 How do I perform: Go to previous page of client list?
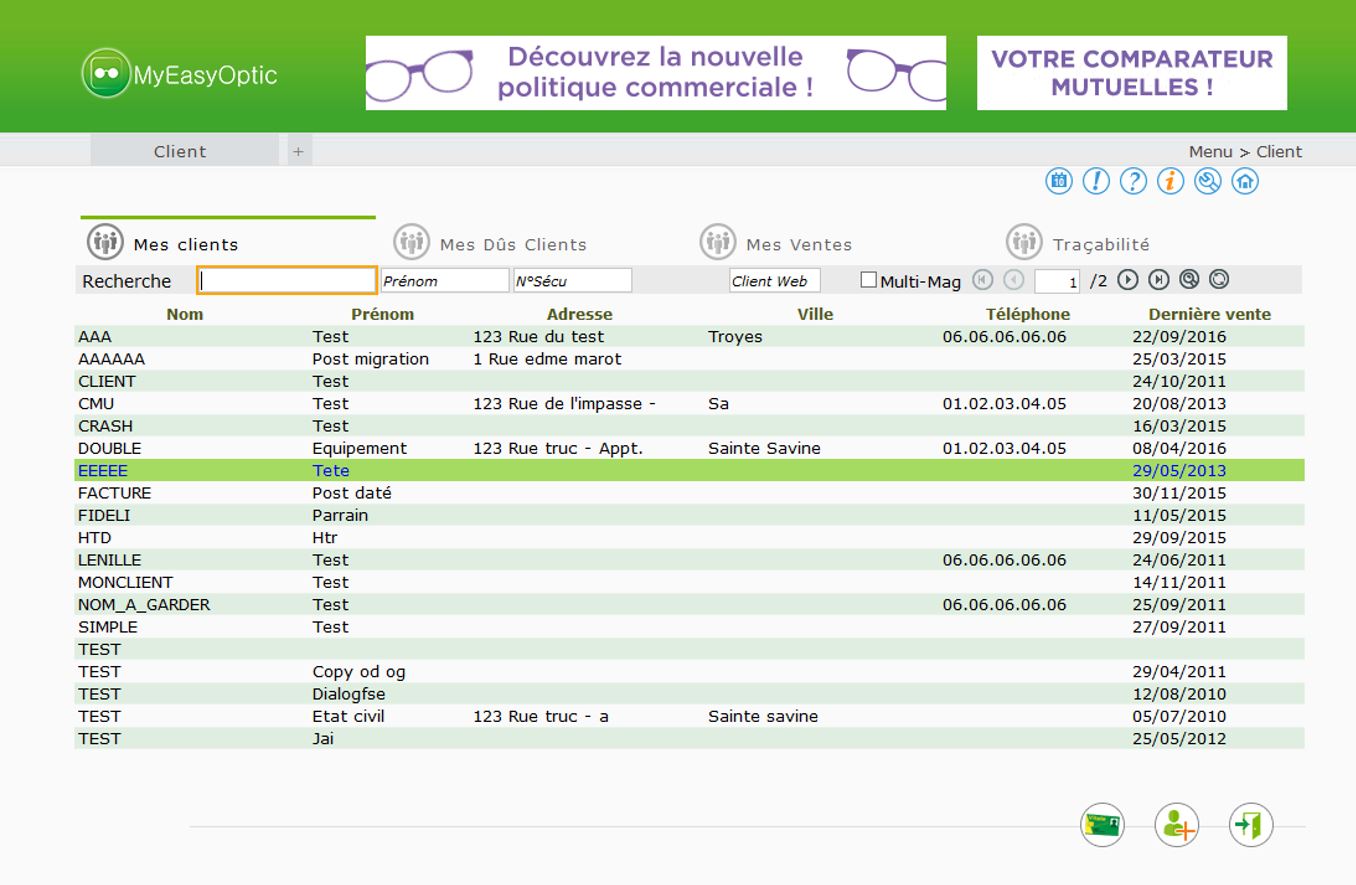coord(1013,280)
